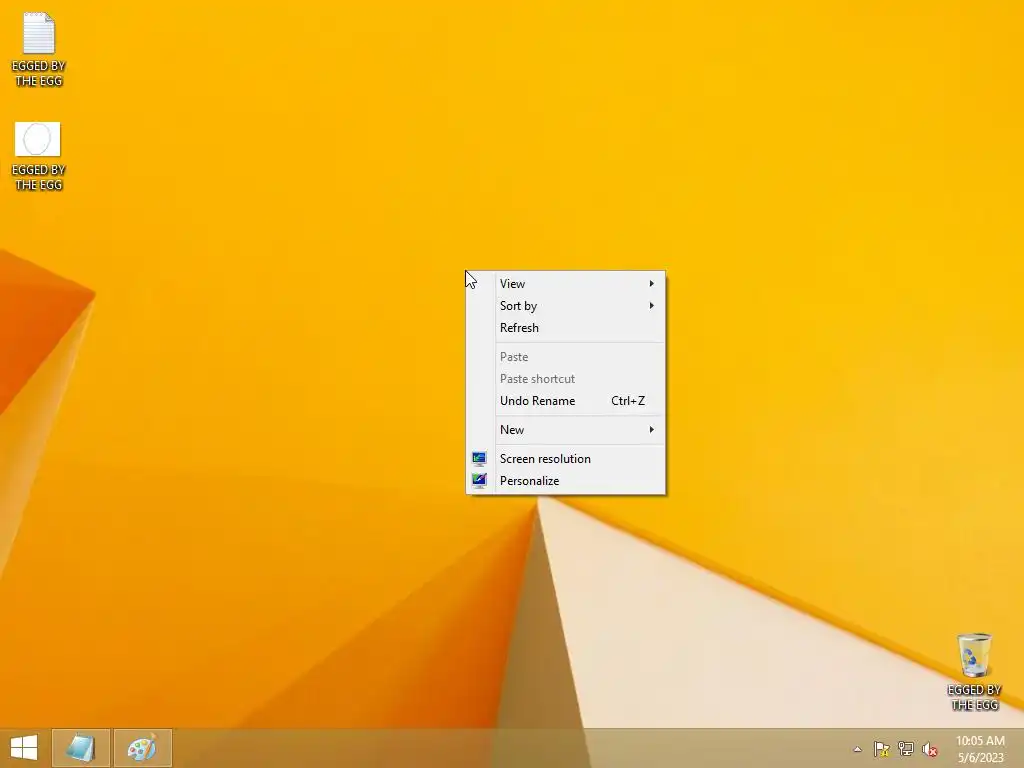Open Personalize from context menu
The height and width of the screenshot is (768, 1024).
click(566, 481)
